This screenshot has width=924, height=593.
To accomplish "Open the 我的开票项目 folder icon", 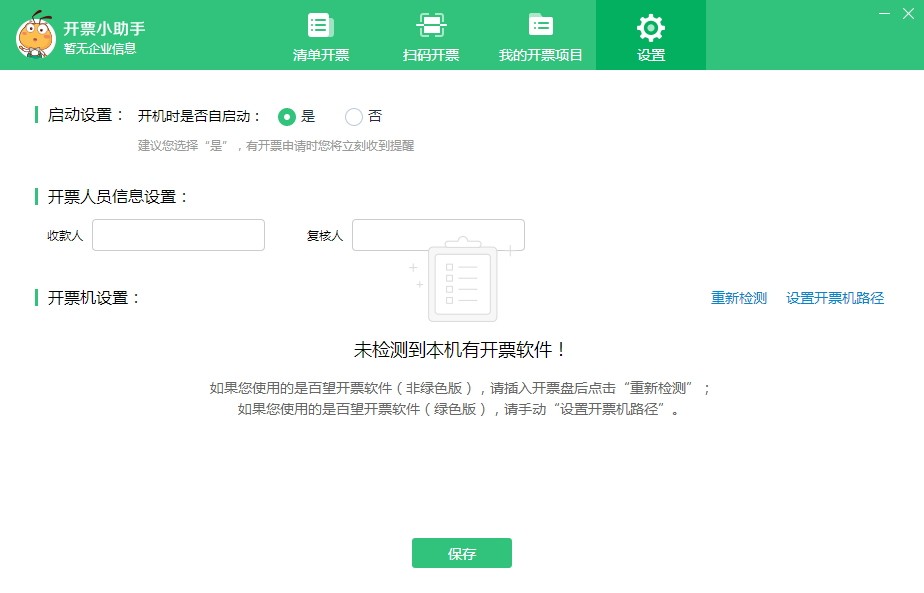I will pyautogui.click(x=540, y=25).
